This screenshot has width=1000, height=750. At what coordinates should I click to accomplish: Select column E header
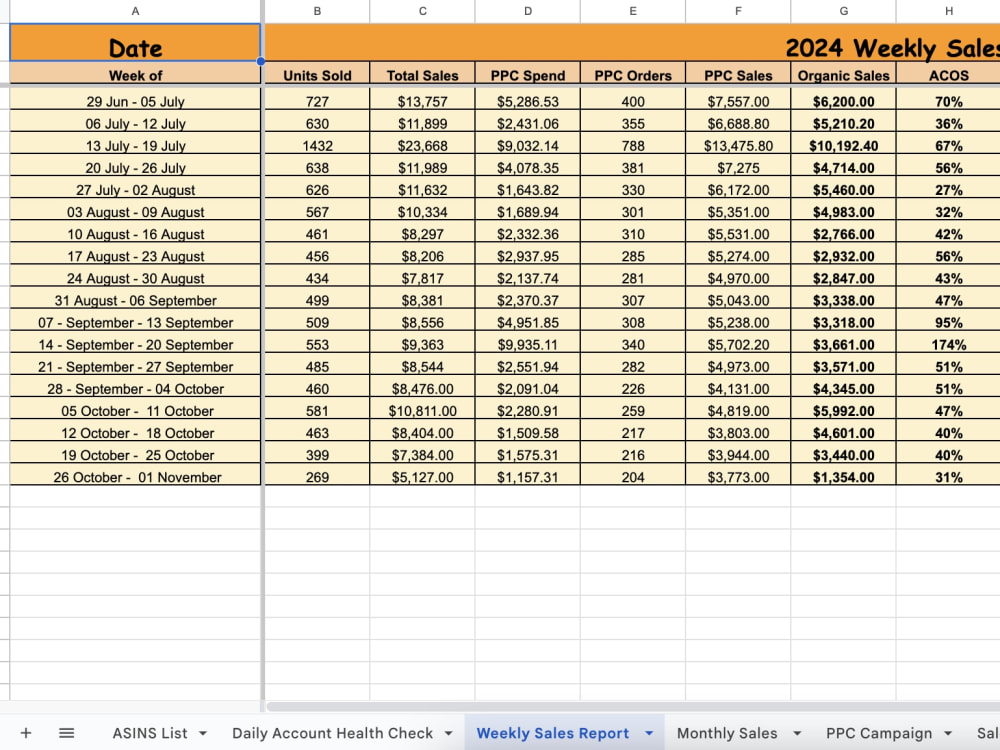click(x=633, y=11)
